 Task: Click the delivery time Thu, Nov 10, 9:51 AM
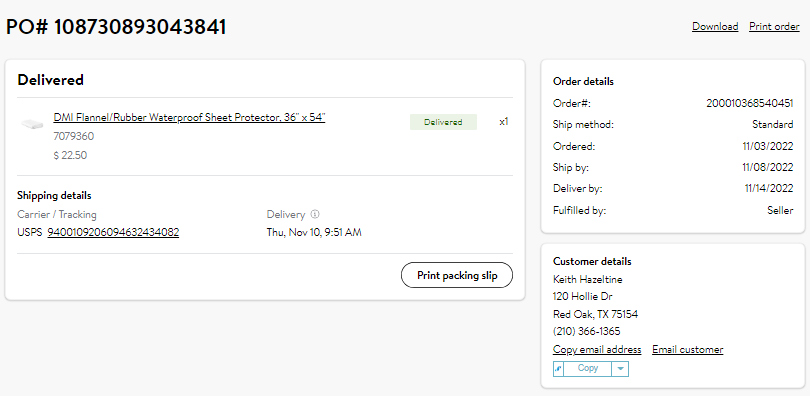314,232
